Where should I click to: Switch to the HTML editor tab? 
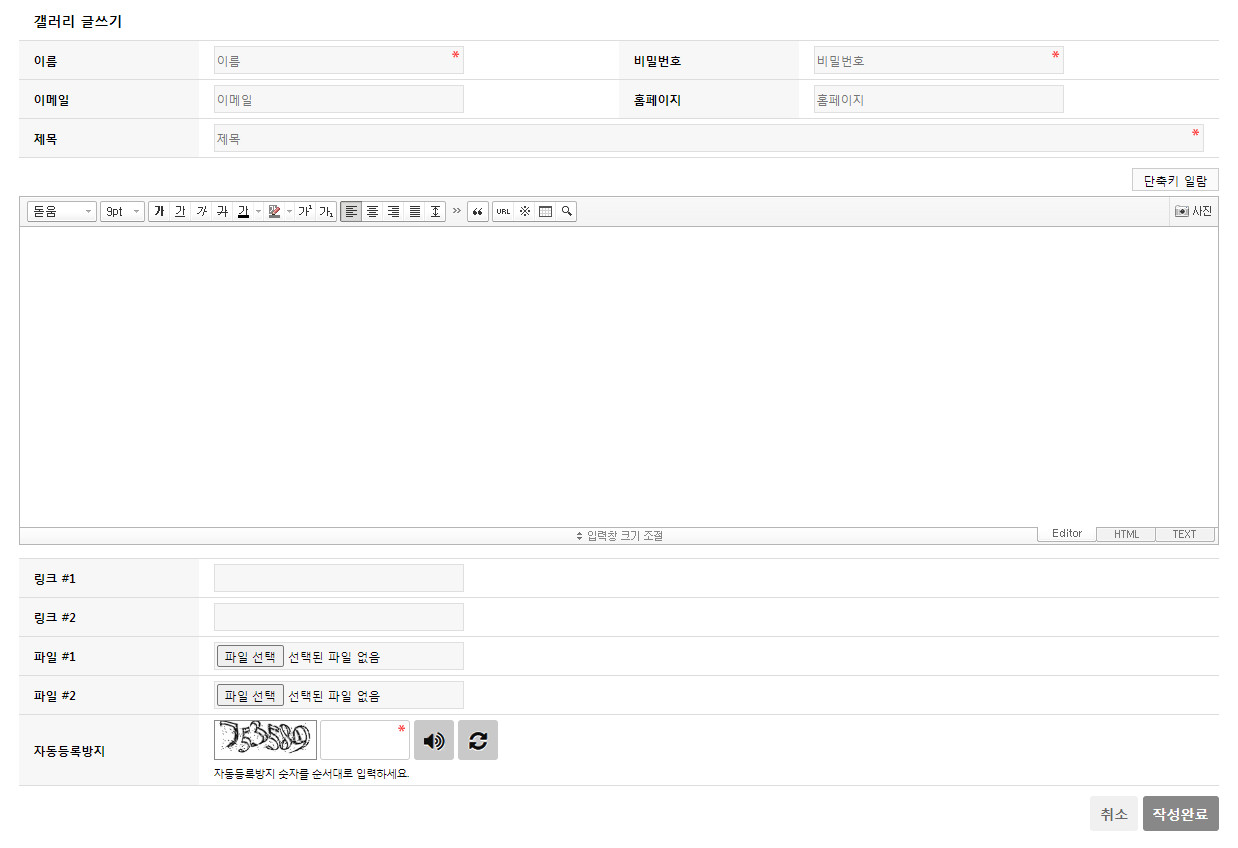point(1126,534)
